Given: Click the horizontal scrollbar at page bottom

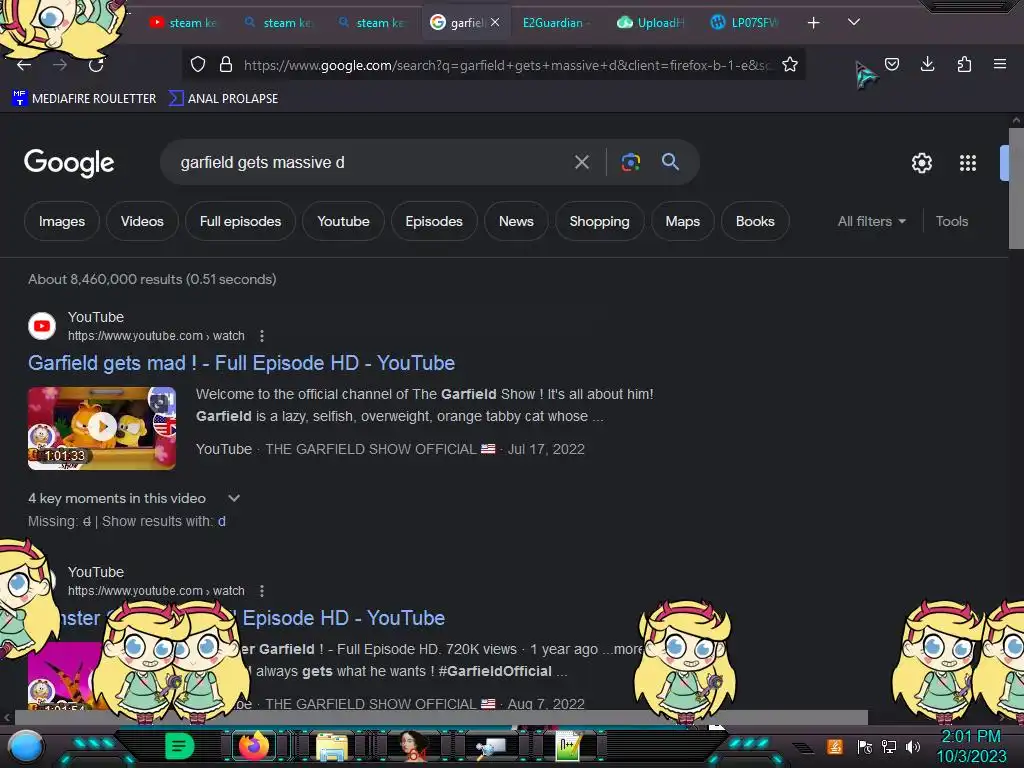Looking at the screenshot, I should click(x=441, y=717).
